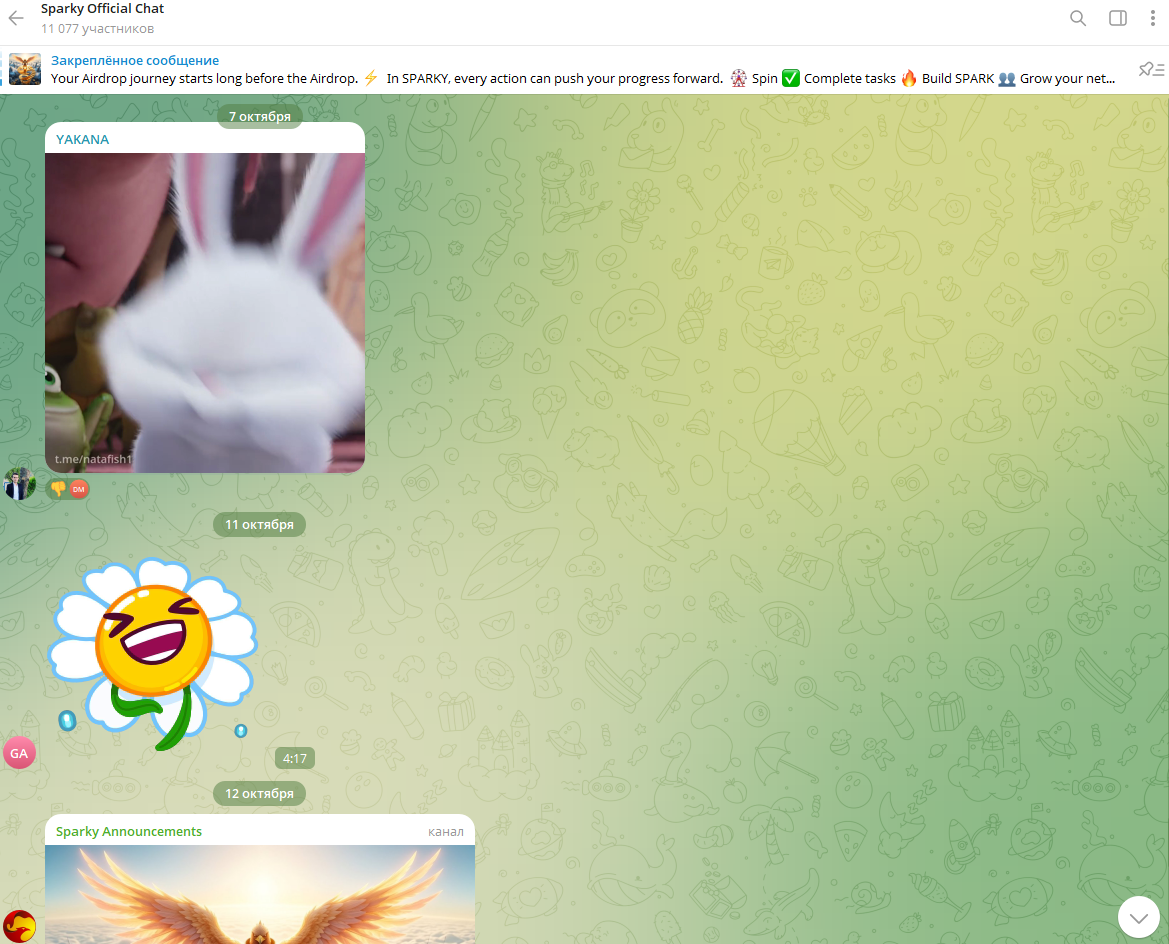Select the '11 октября' date badge
Screen dimensions: 1169x944
[x=259, y=524]
